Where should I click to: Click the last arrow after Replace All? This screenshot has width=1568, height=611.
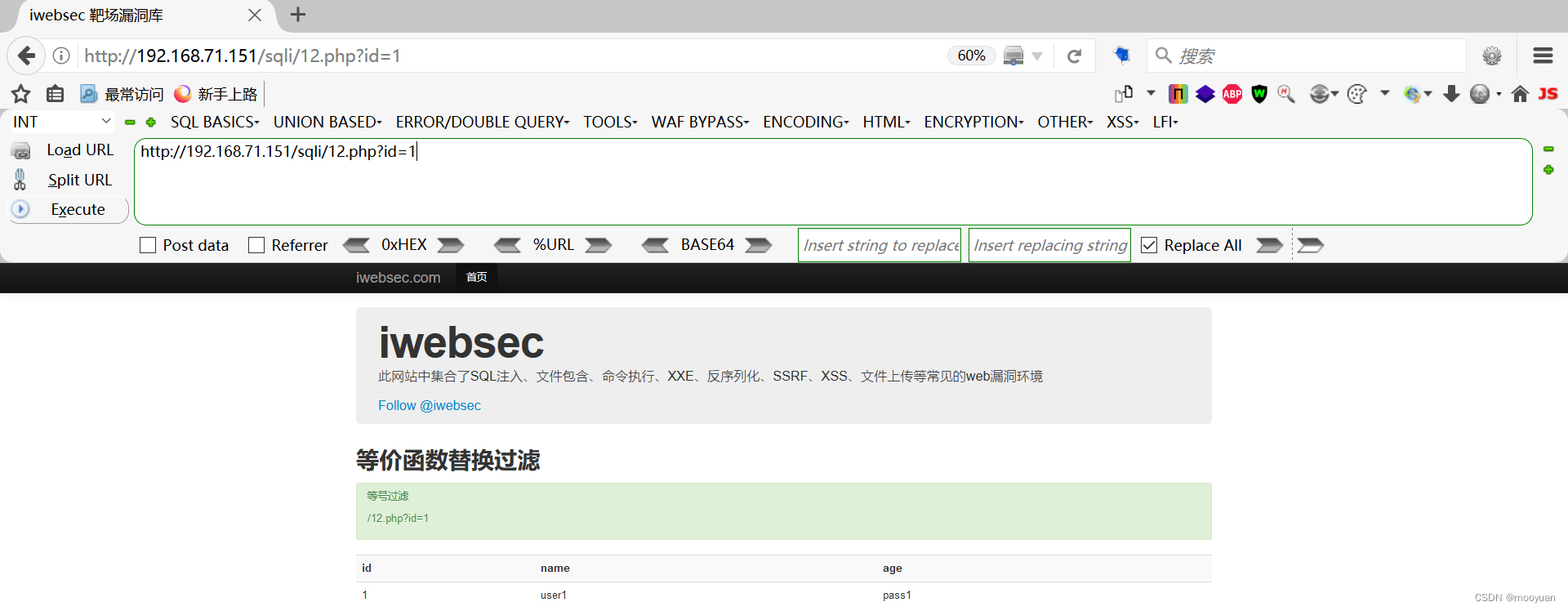[1311, 245]
